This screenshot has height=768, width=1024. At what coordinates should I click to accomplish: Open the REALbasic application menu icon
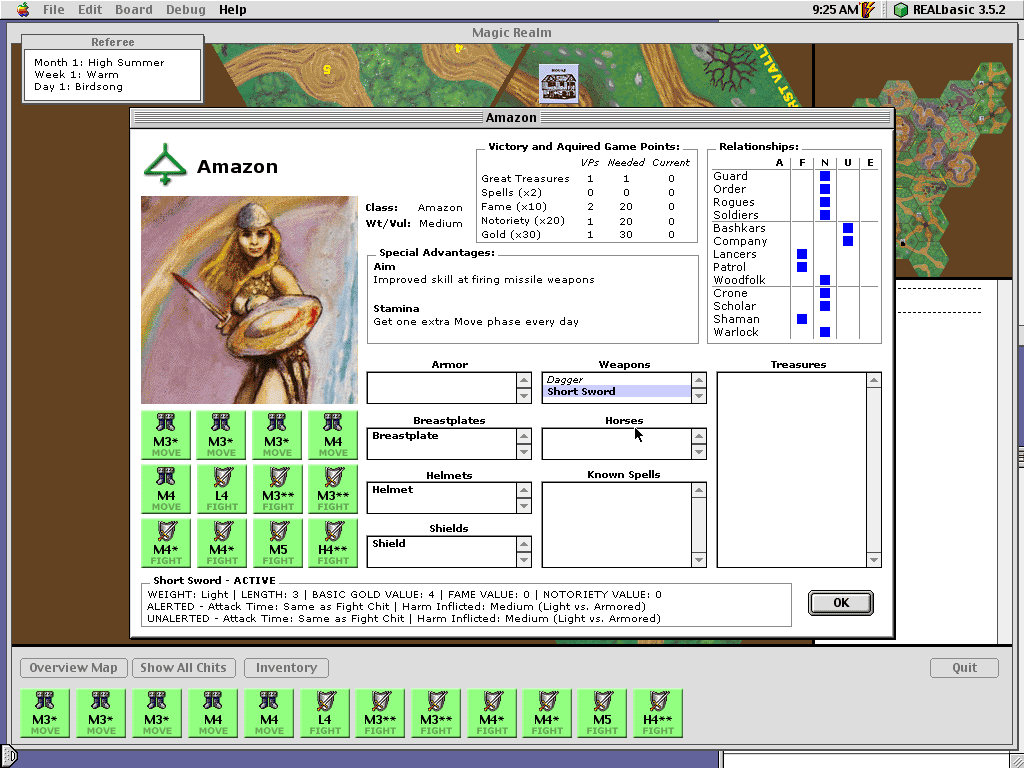tap(901, 10)
